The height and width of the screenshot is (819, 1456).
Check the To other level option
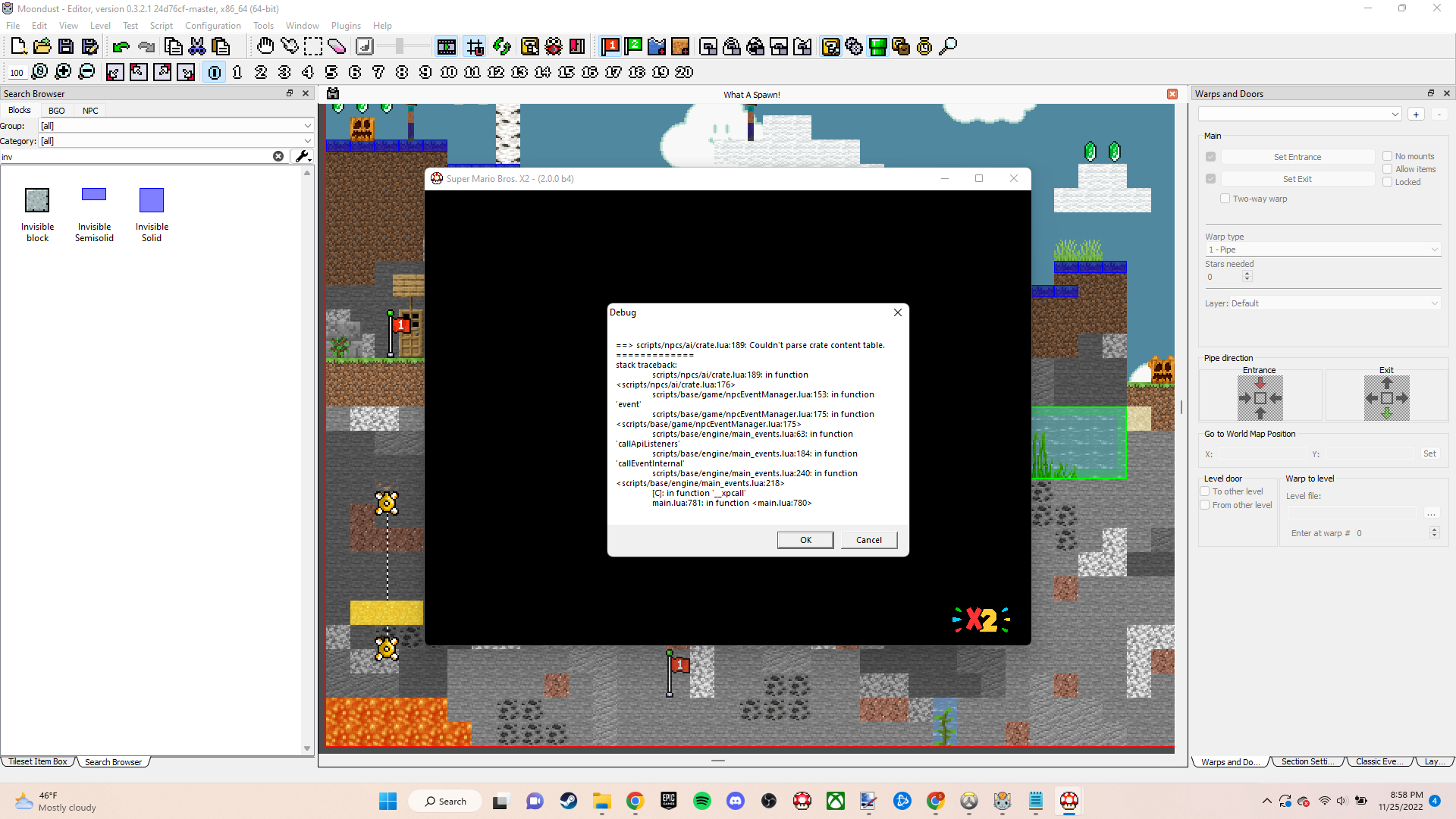coord(1205,491)
